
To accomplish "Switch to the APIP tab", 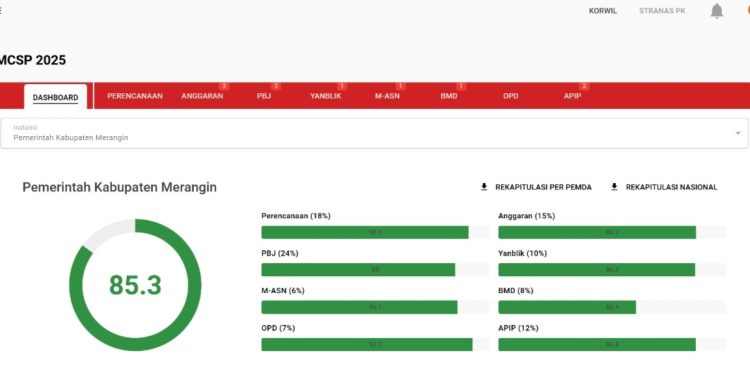I will pos(572,96).
